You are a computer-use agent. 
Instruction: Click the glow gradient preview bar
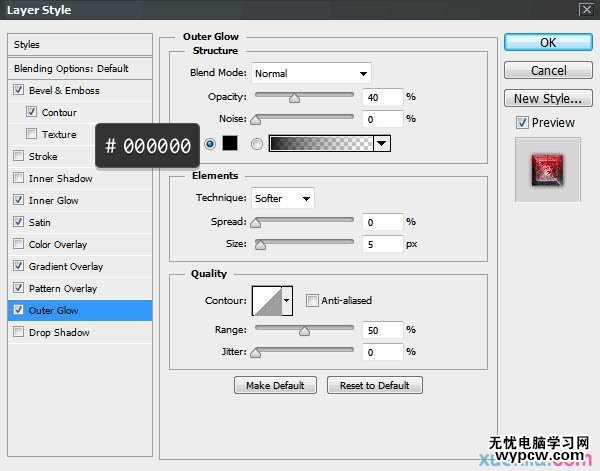(x=321, y=143)
